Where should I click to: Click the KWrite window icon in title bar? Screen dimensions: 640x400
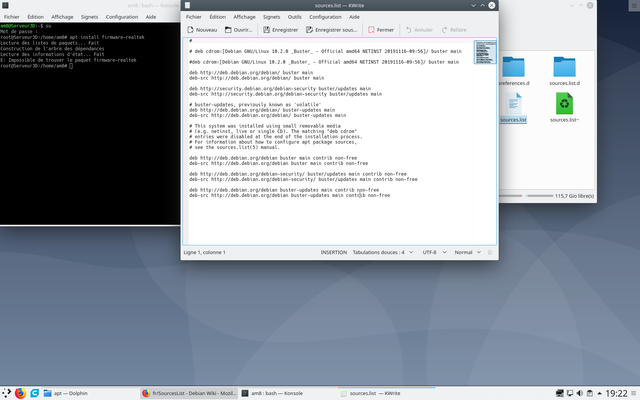[187, 5]
